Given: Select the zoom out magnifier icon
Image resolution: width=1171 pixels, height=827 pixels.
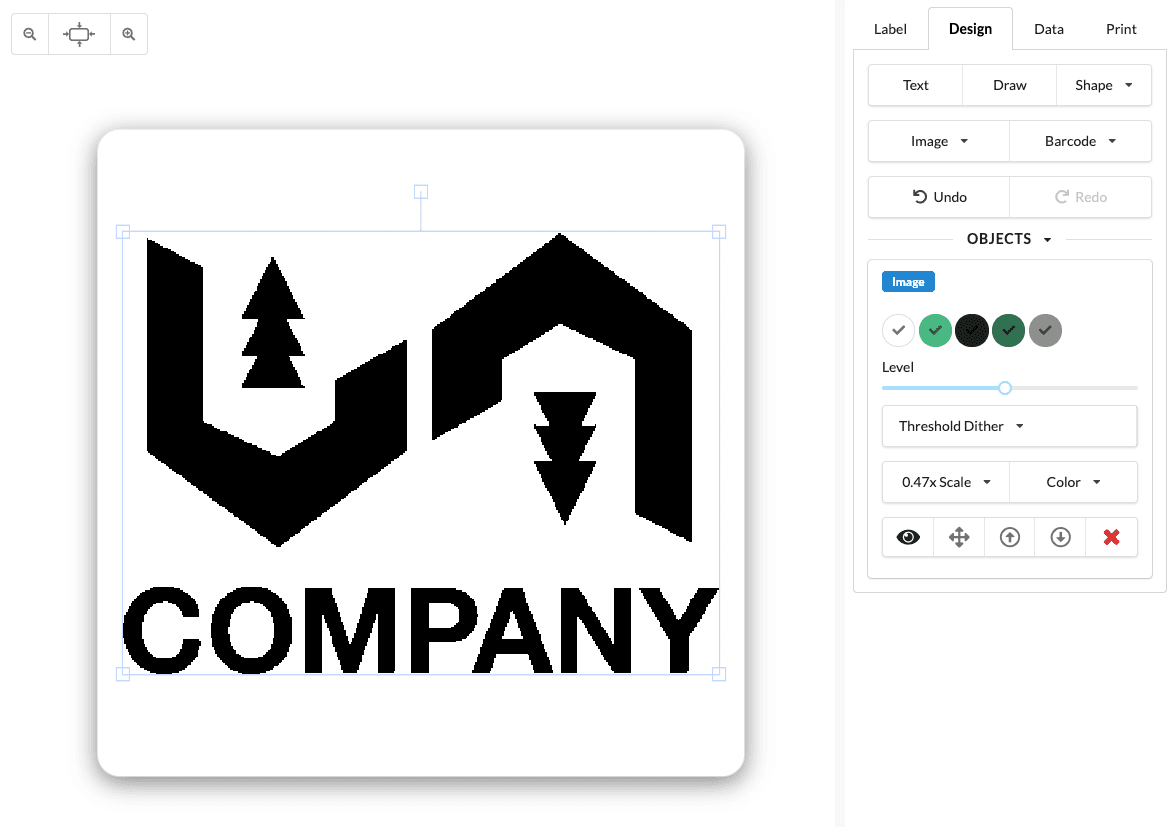Looking at the screenshot, I should 29,33.
